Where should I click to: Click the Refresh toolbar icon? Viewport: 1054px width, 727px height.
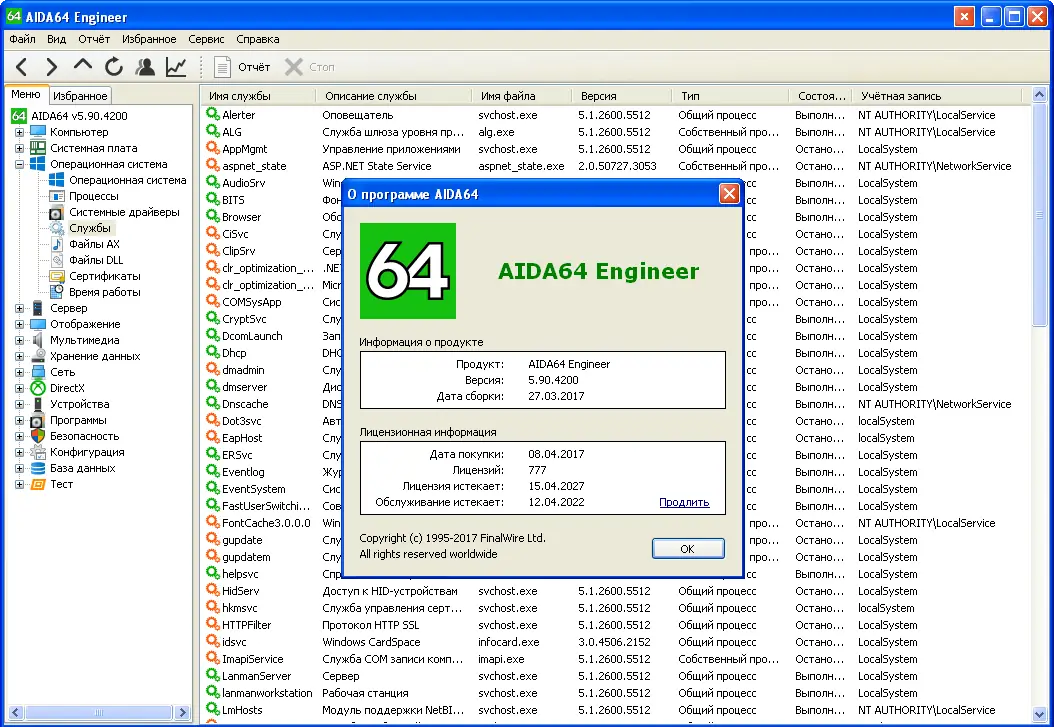point(114,67)
